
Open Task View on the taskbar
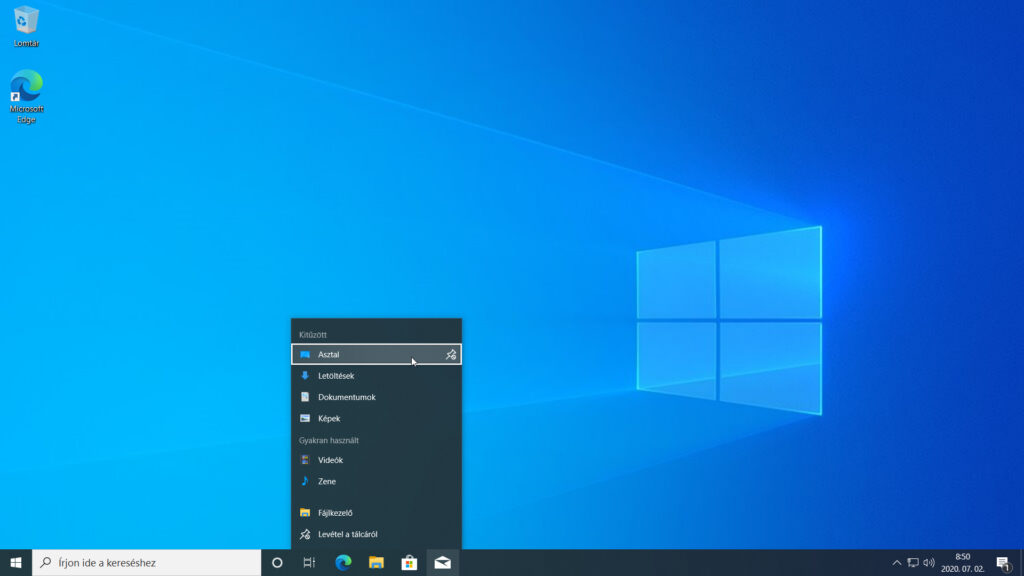[x=310, y=562]
